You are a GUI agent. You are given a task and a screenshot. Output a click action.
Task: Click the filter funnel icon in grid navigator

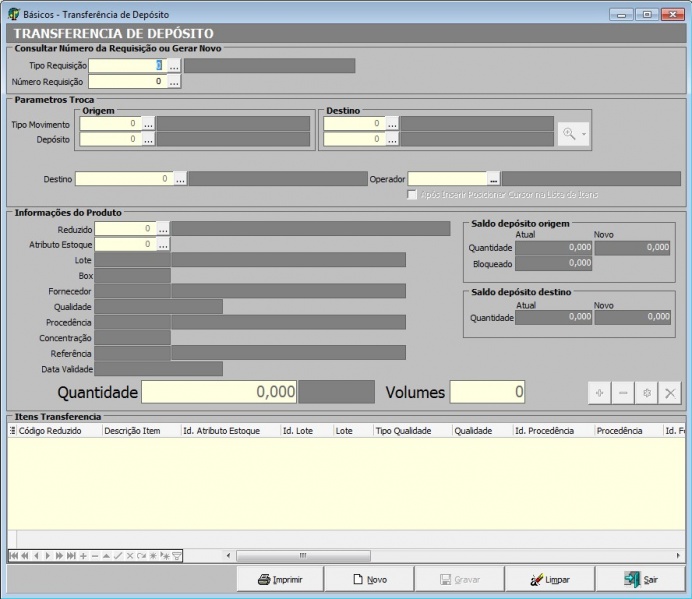[177, 555]
